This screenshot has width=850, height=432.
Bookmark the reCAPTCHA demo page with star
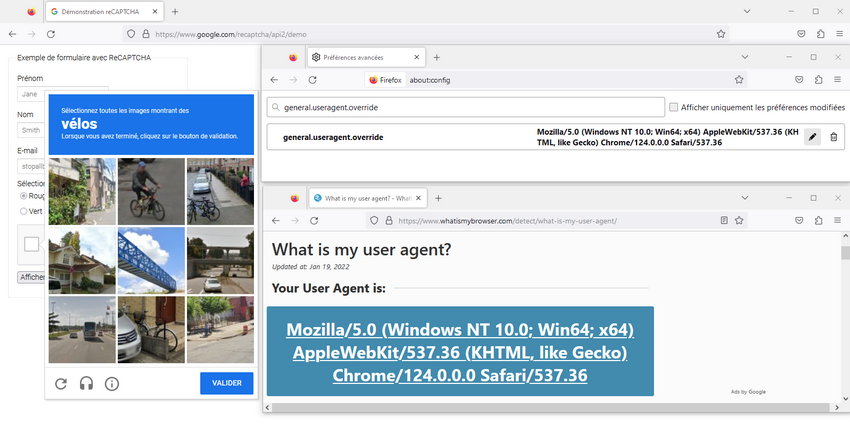(x=720, y=34)
